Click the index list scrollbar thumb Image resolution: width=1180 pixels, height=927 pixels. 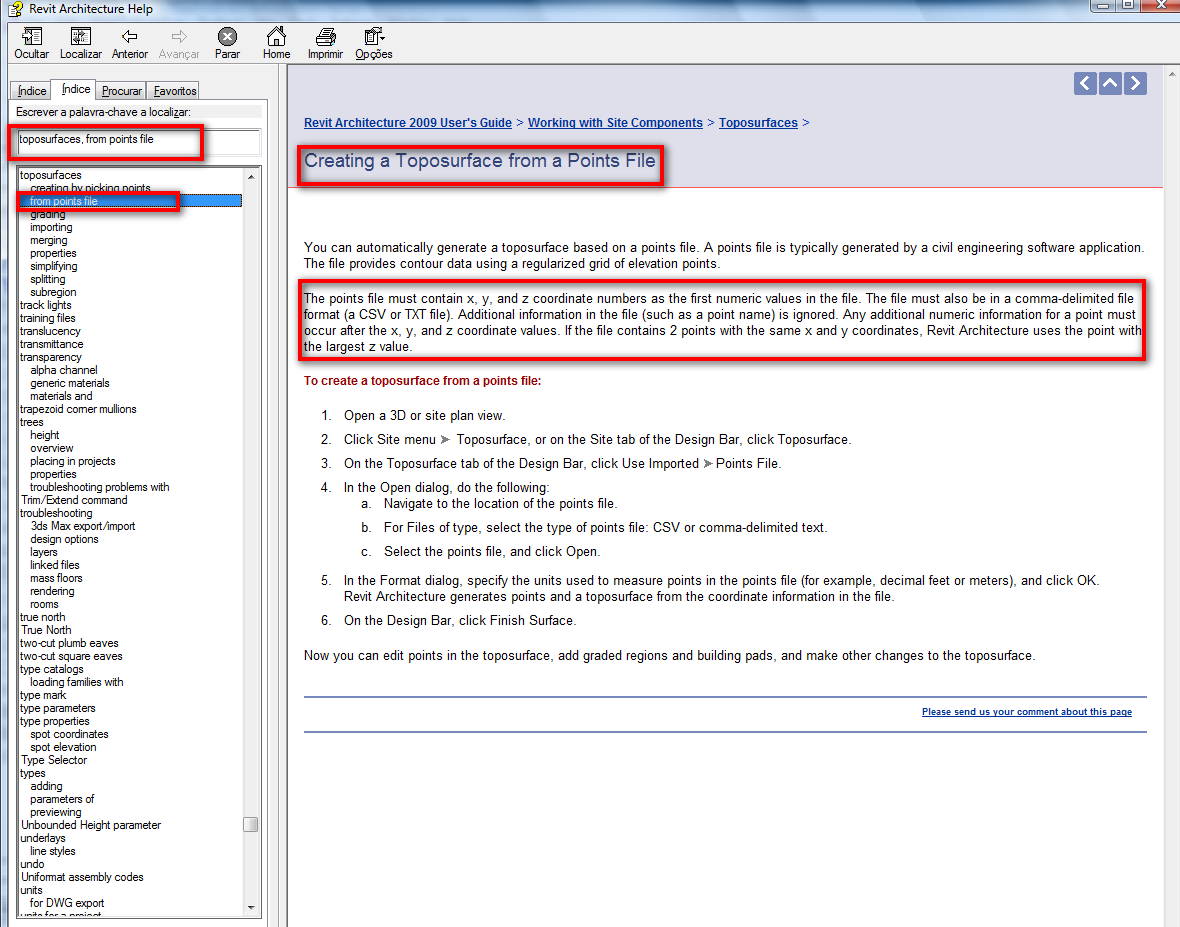(251, 825)
